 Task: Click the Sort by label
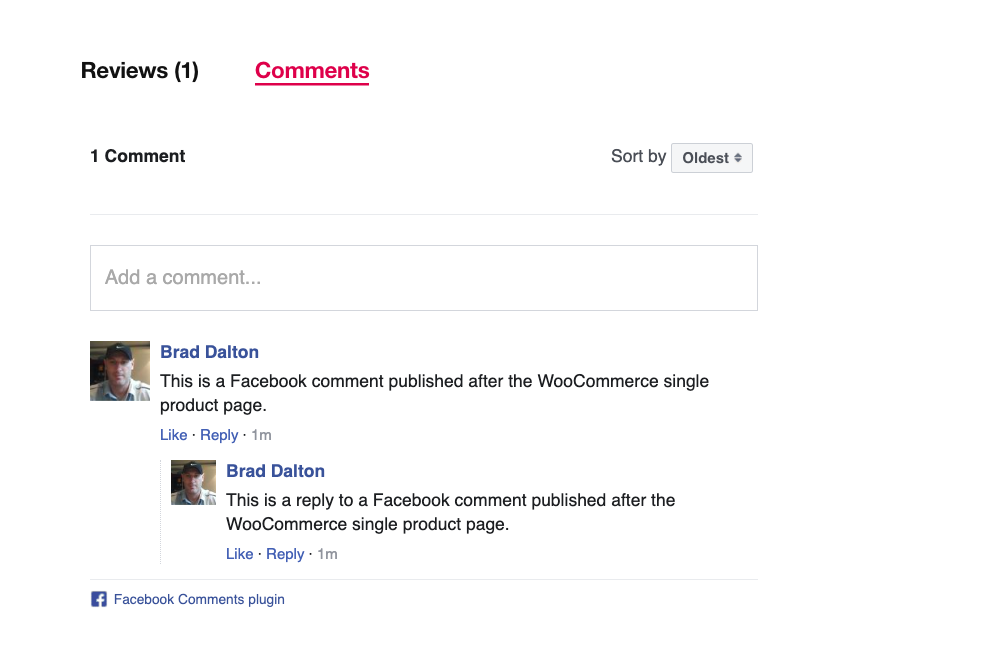coord(637,156)
